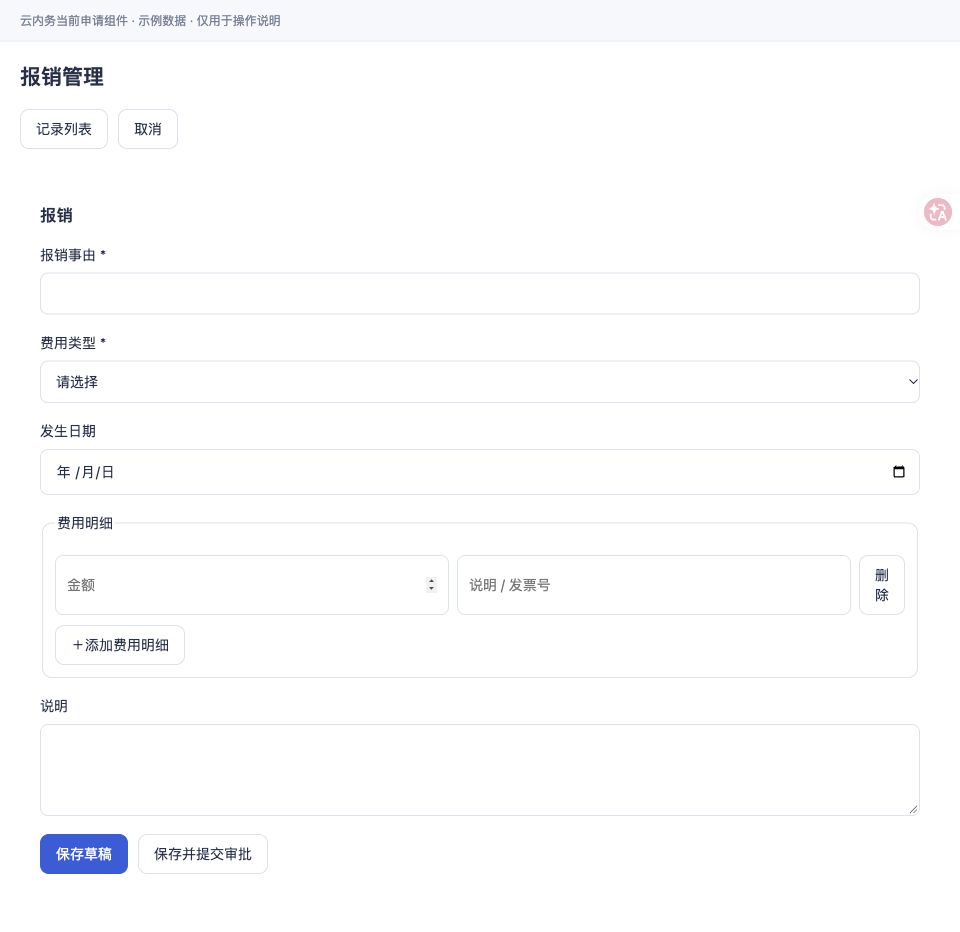The width and height of the screenshot is (960, 932).
Task: Click the top banner text 云内务当前申请组件
Action: point(73,21)
